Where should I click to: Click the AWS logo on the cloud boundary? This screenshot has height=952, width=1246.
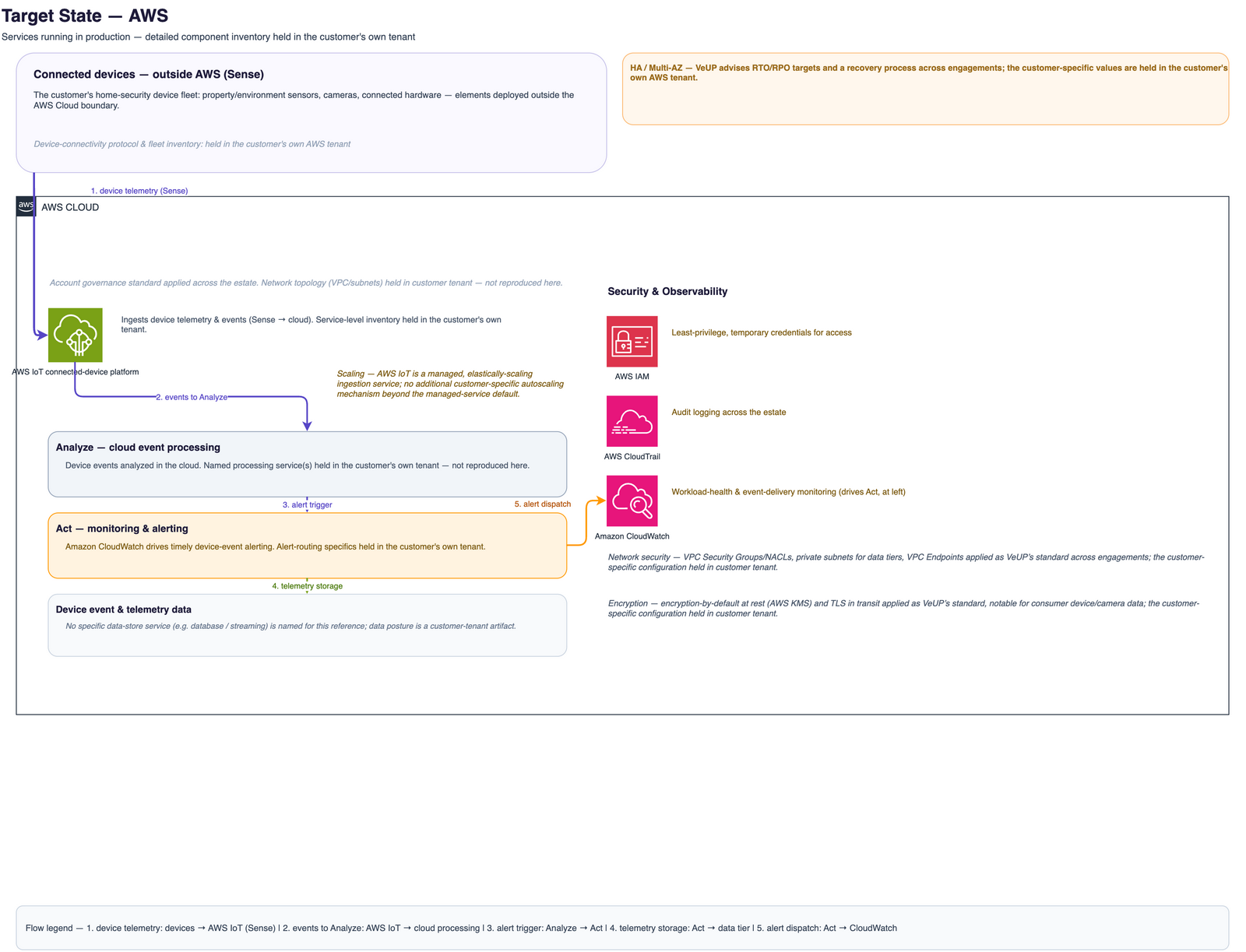point(26,206)
